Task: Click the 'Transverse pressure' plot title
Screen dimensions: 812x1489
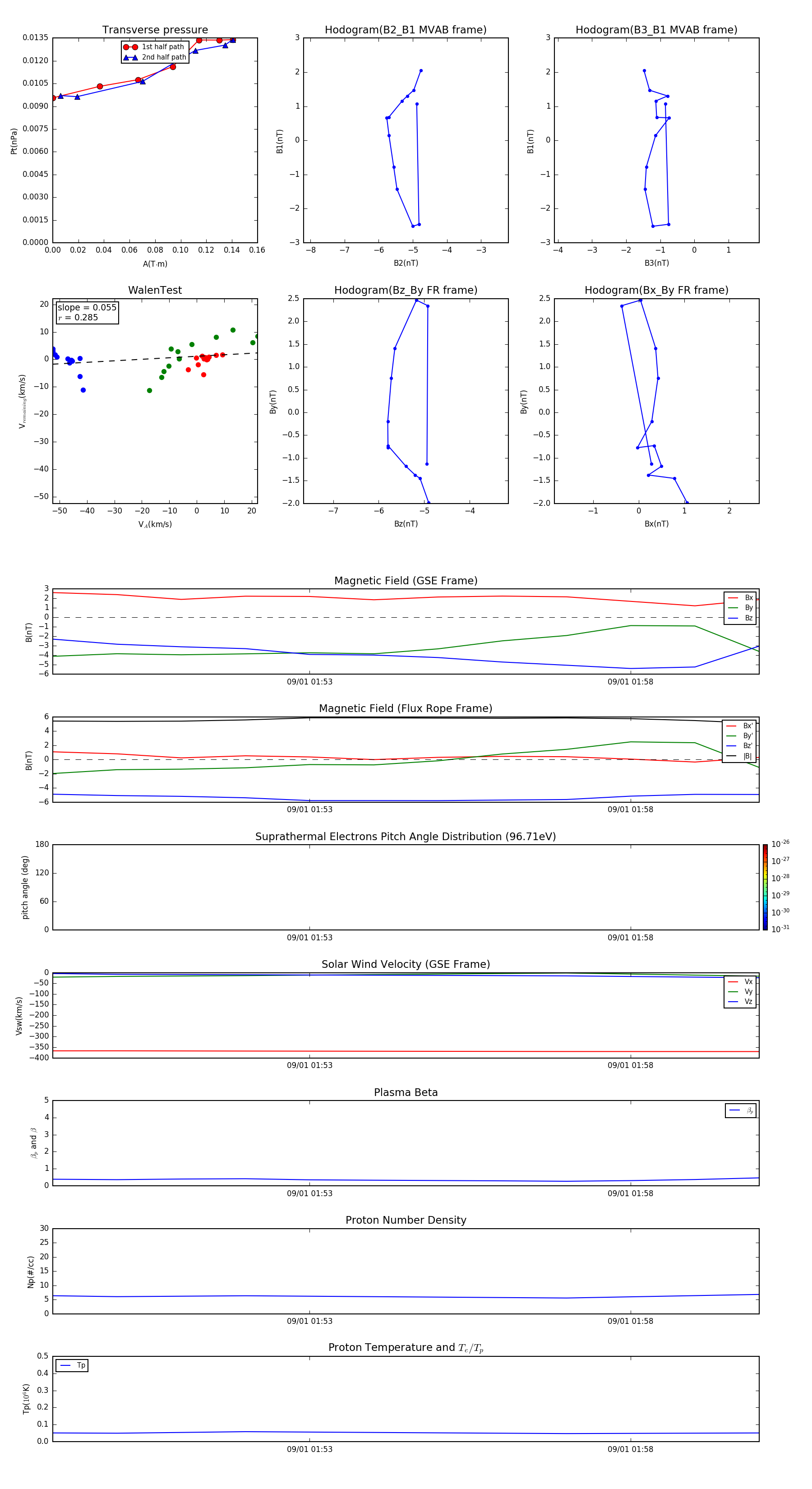Action: tap(155, 30)
